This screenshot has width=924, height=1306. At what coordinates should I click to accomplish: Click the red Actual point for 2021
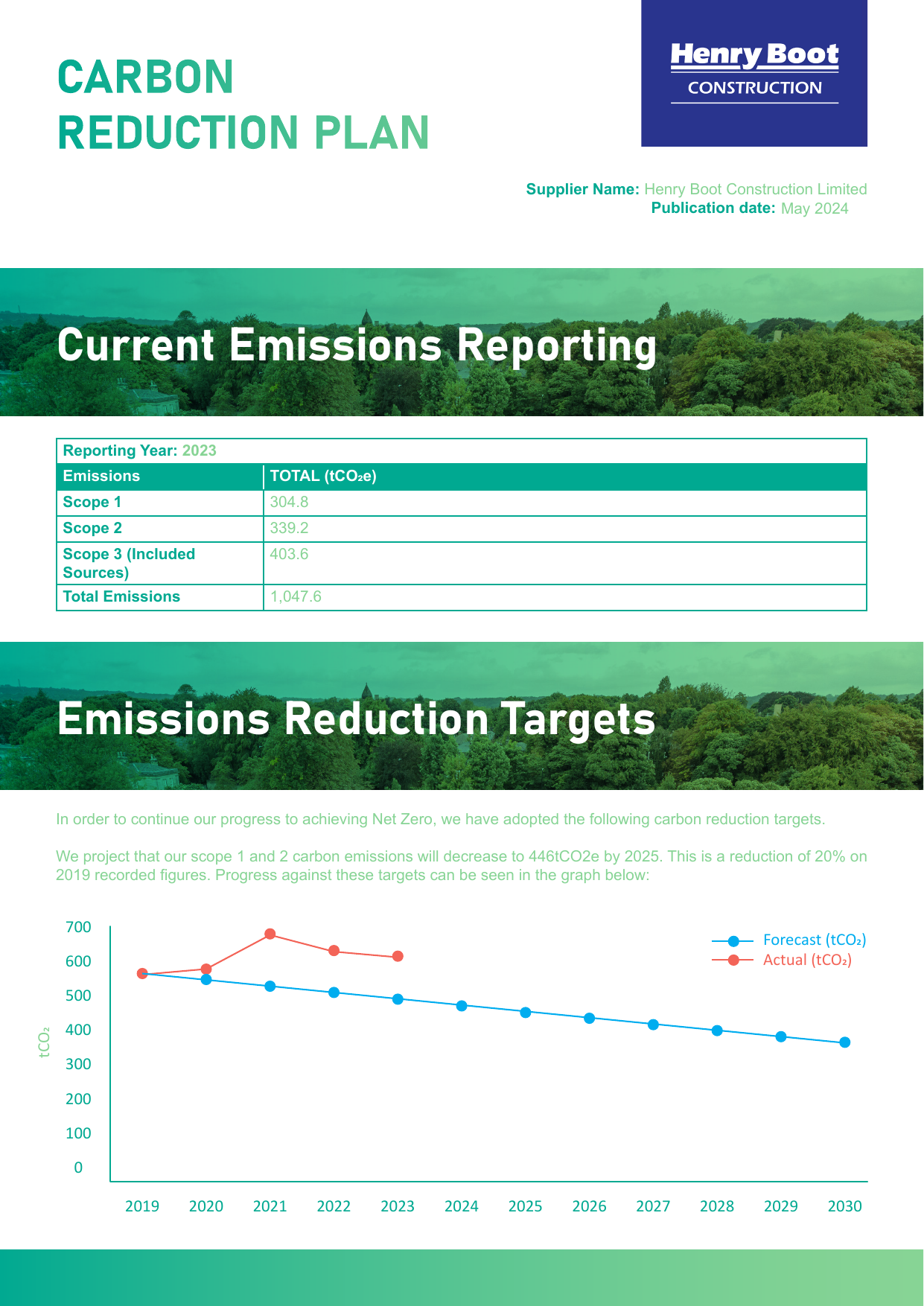[270, 934]
